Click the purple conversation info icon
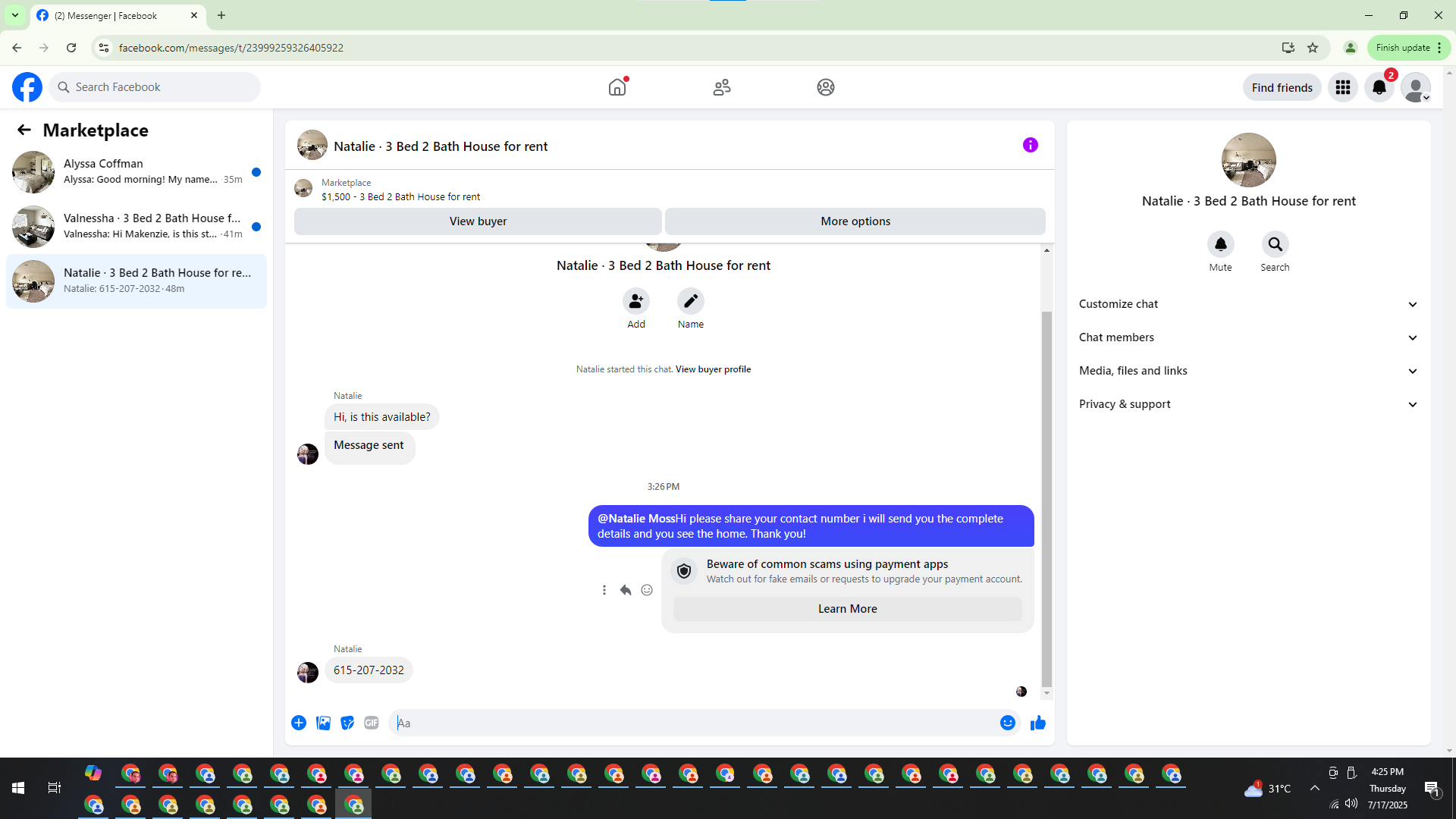 1030,145
